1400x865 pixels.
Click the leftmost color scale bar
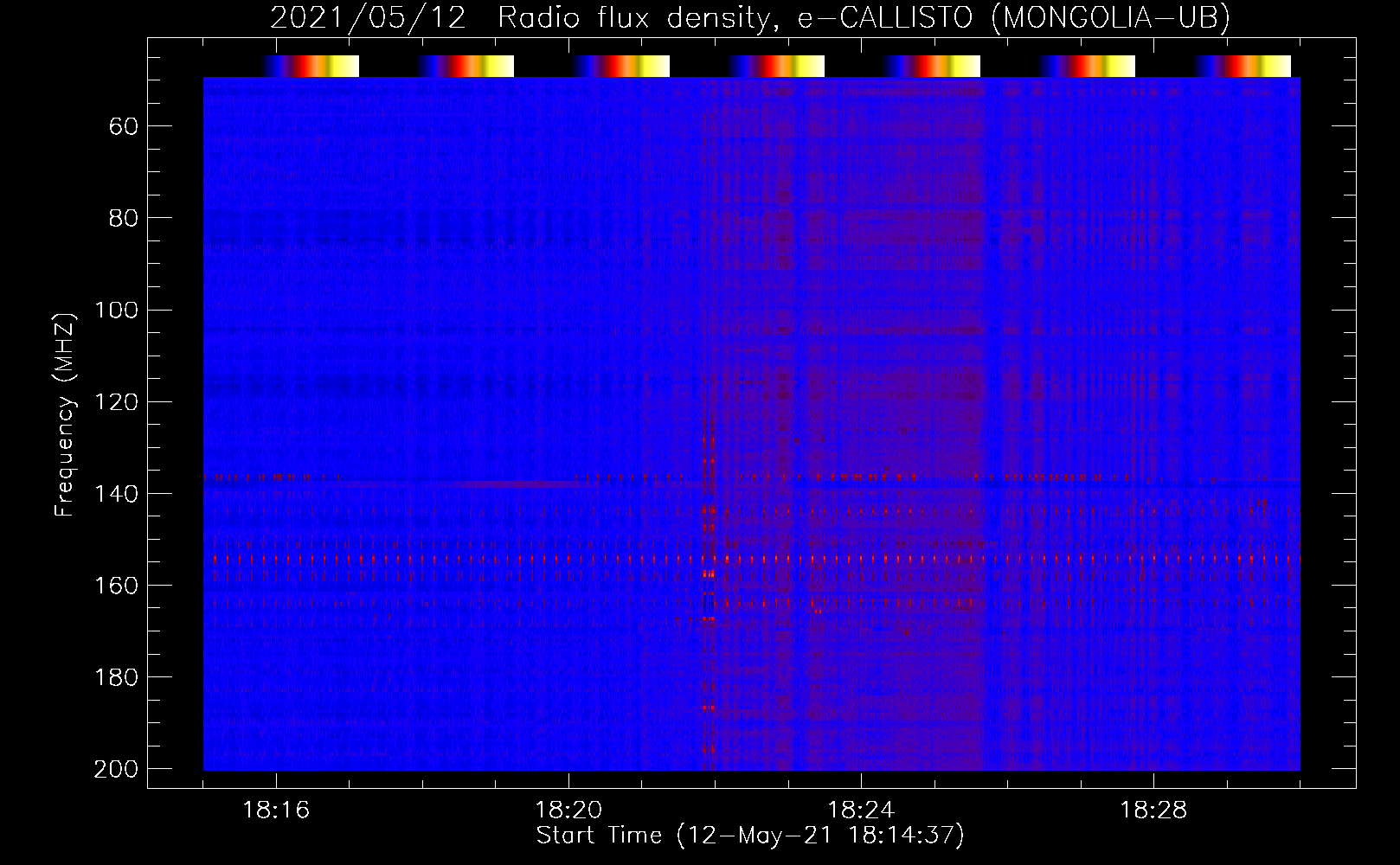click(x=311, y=67)
